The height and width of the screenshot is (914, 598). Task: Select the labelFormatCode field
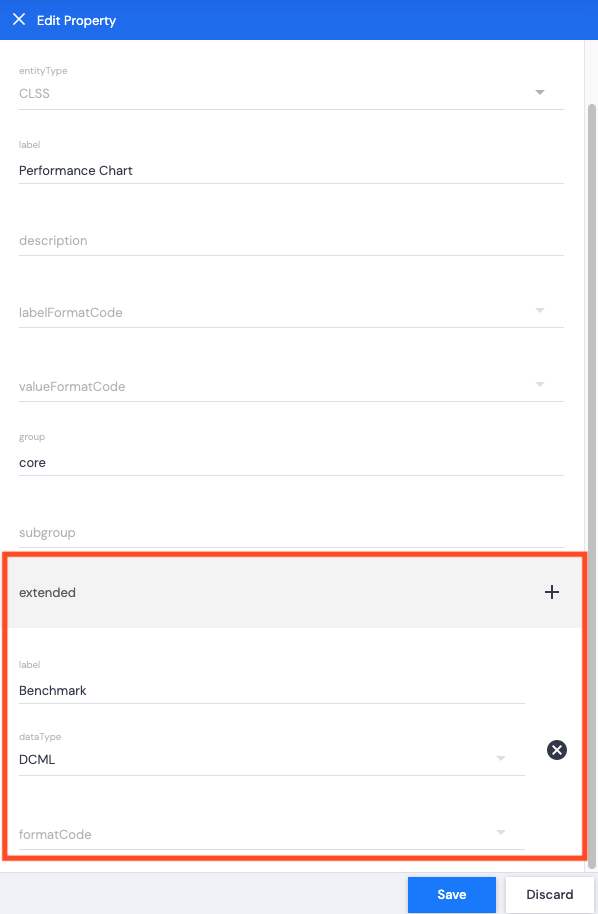coord(291,313)
